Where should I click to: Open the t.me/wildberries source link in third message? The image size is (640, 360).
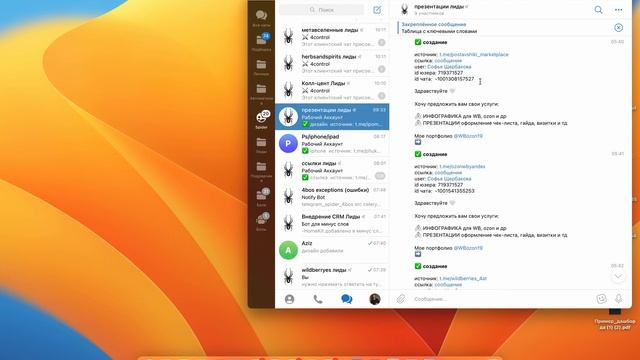tap(463, 278)
